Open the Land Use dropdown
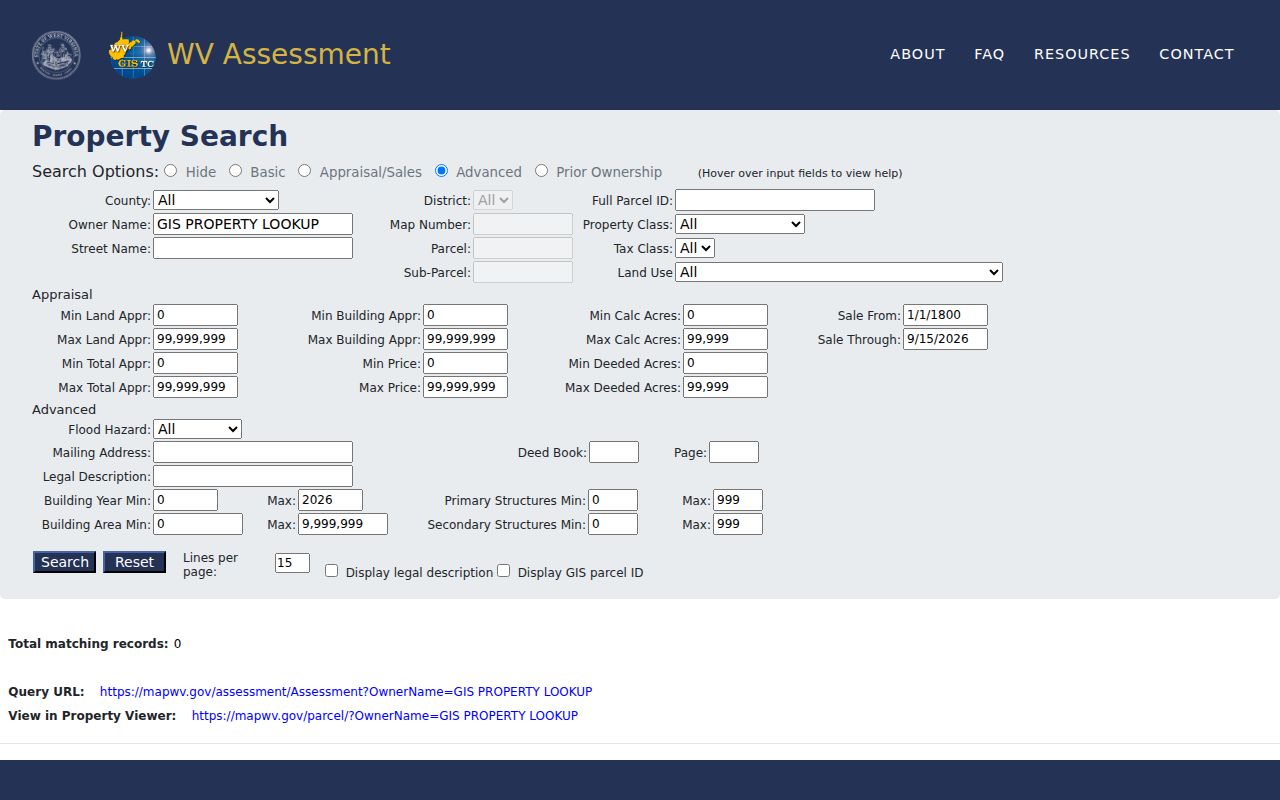 point(839,272)
